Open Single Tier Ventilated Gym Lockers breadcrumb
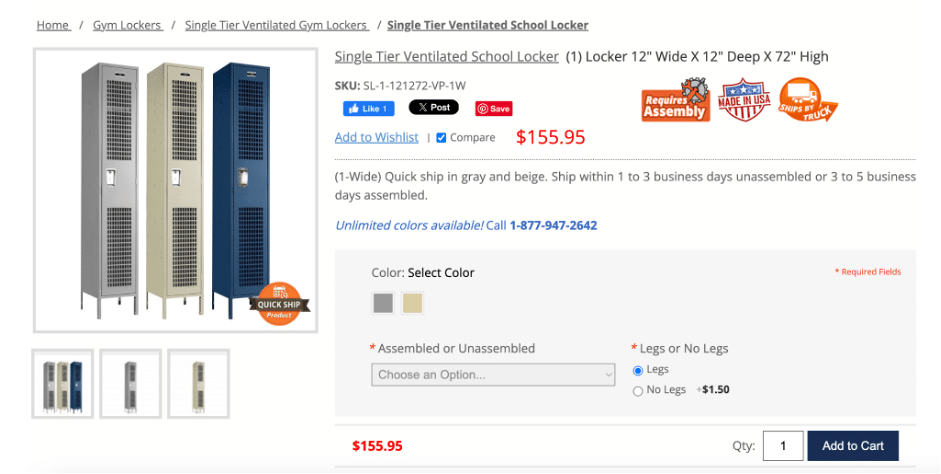 276,25
